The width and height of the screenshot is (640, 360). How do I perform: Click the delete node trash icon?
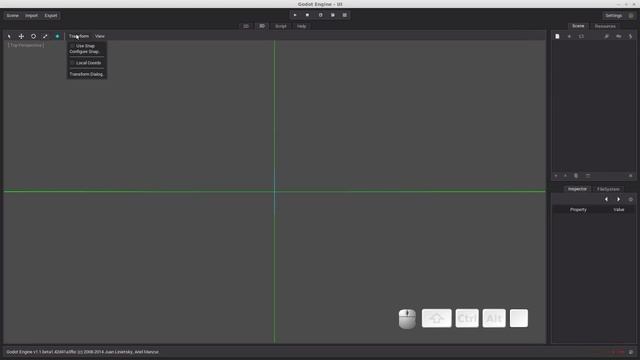tap(576, 176)
